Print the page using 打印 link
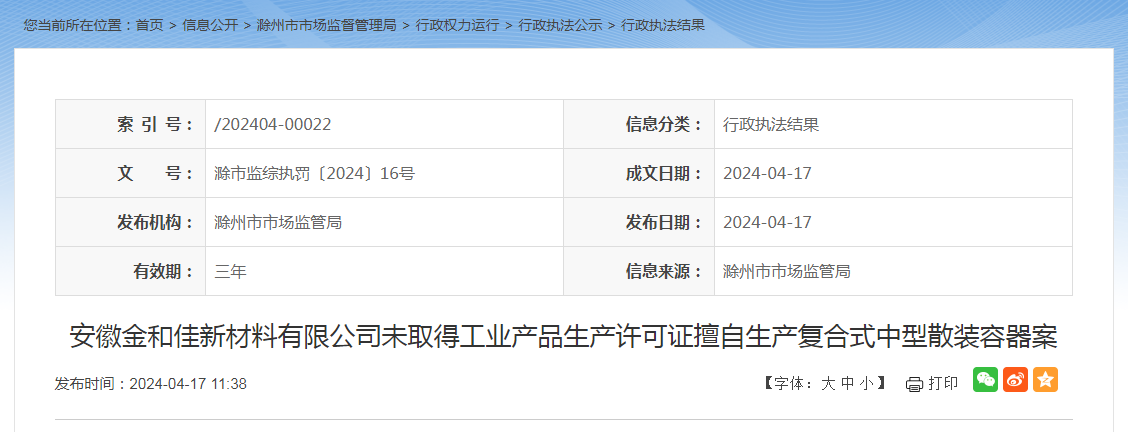The width and height of the screenshot is (1128, 432). (943, 384)
